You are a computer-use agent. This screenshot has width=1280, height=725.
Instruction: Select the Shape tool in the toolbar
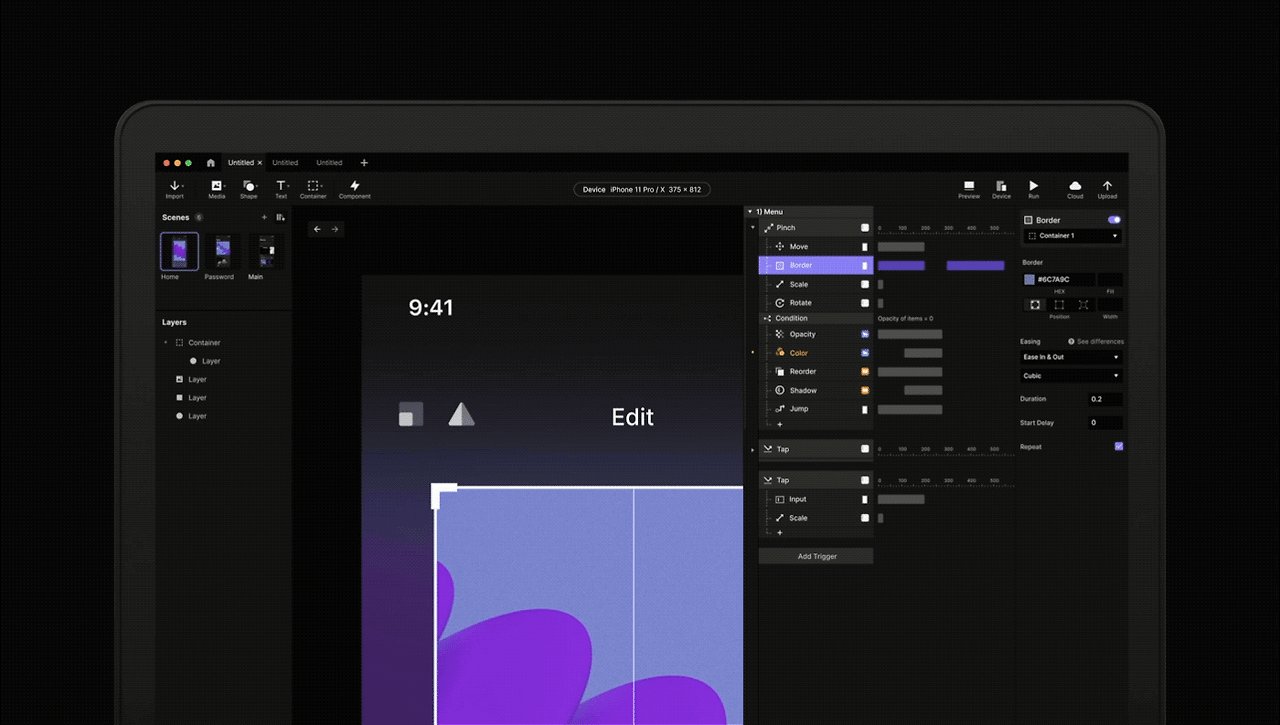tap(249, 188)
